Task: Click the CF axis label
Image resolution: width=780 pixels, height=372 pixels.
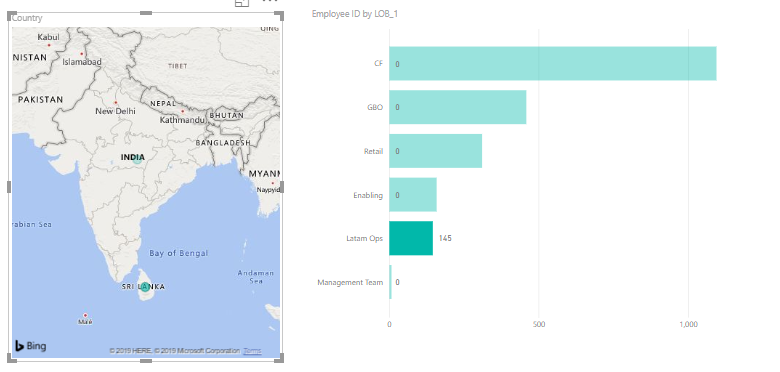Action: pyautogui.click(x=379, y=64)
